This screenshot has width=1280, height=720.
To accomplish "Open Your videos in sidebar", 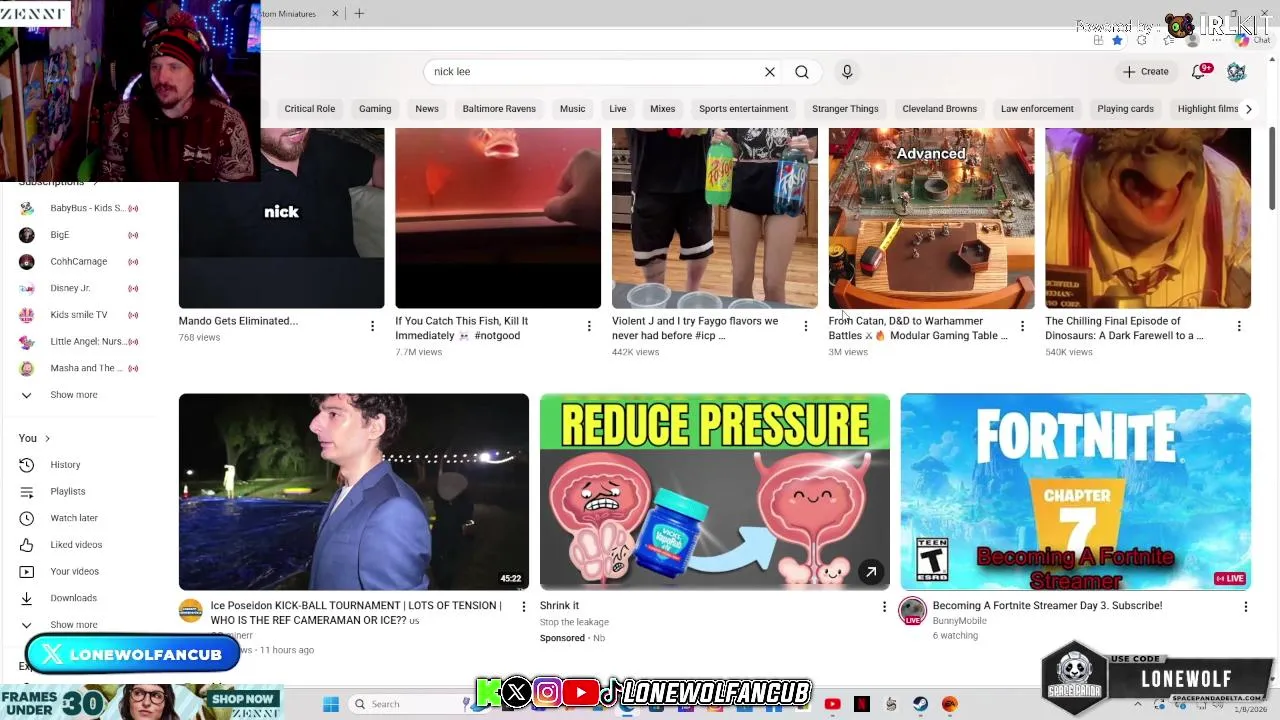I will [x=80, y=572].
